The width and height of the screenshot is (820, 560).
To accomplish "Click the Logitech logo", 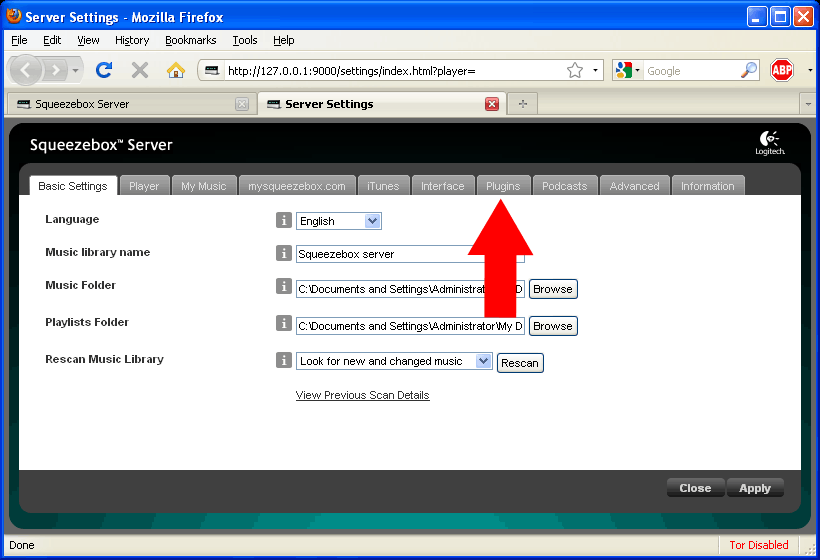I will point(770,143).
